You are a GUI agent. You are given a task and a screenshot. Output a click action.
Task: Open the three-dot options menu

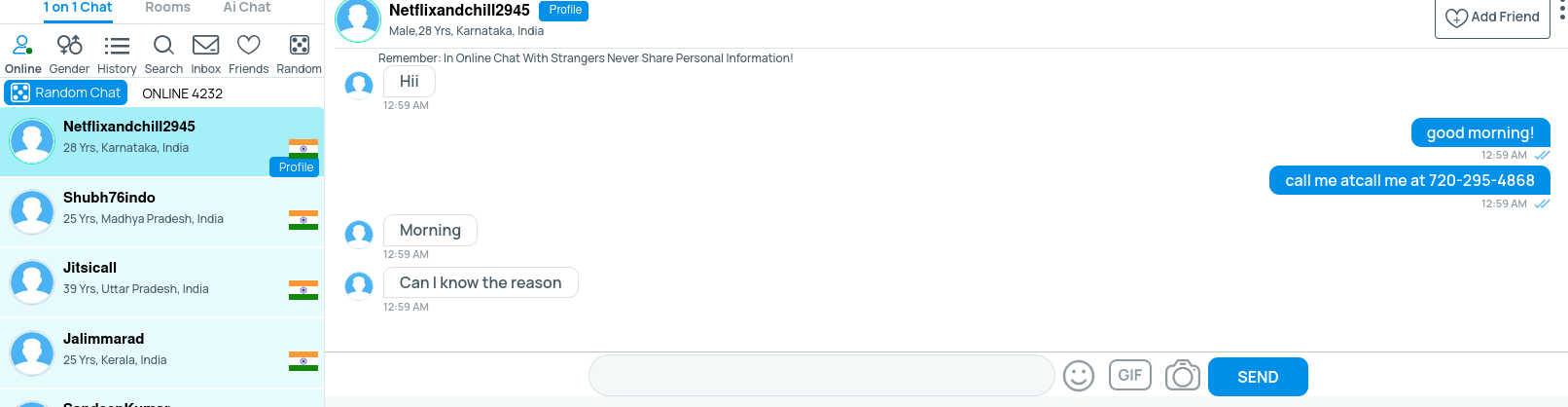coord(1562,11)
